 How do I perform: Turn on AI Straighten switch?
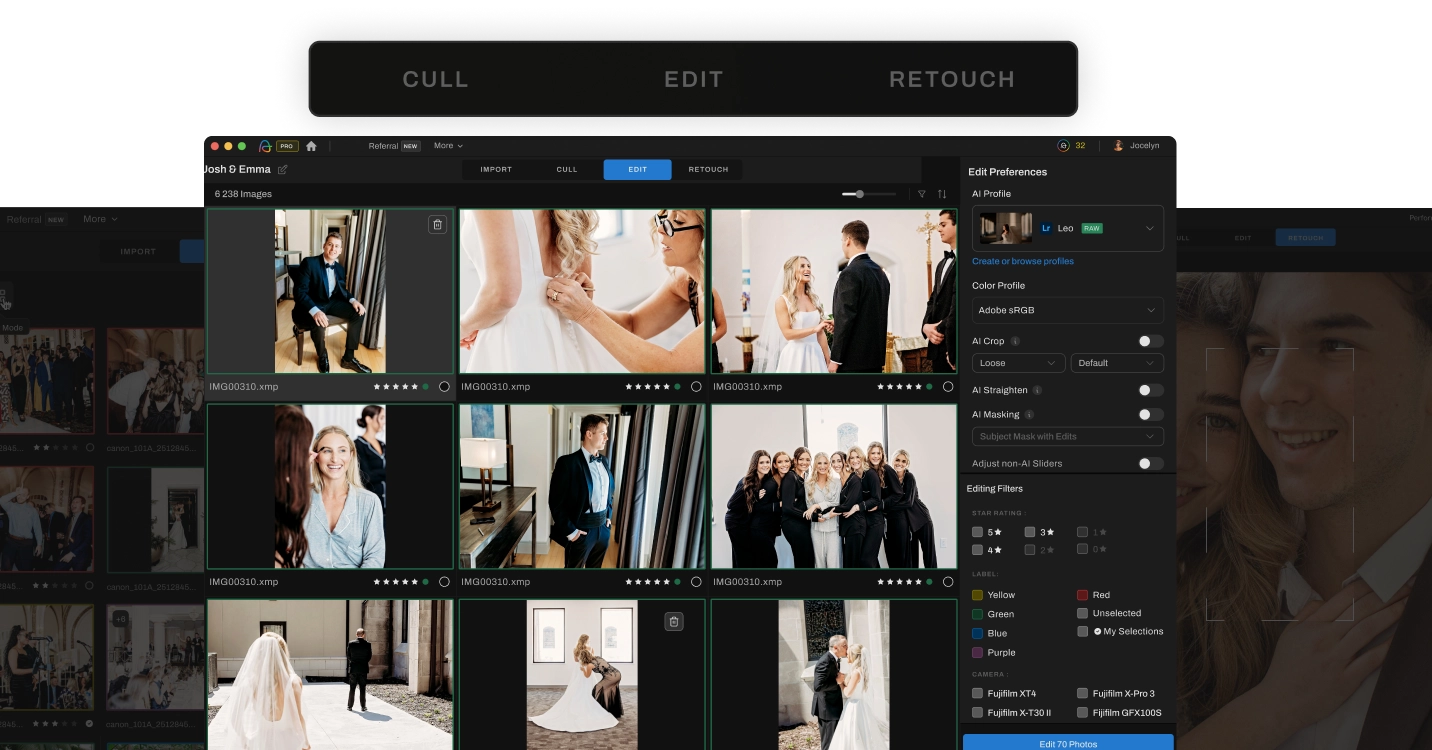1150,390
